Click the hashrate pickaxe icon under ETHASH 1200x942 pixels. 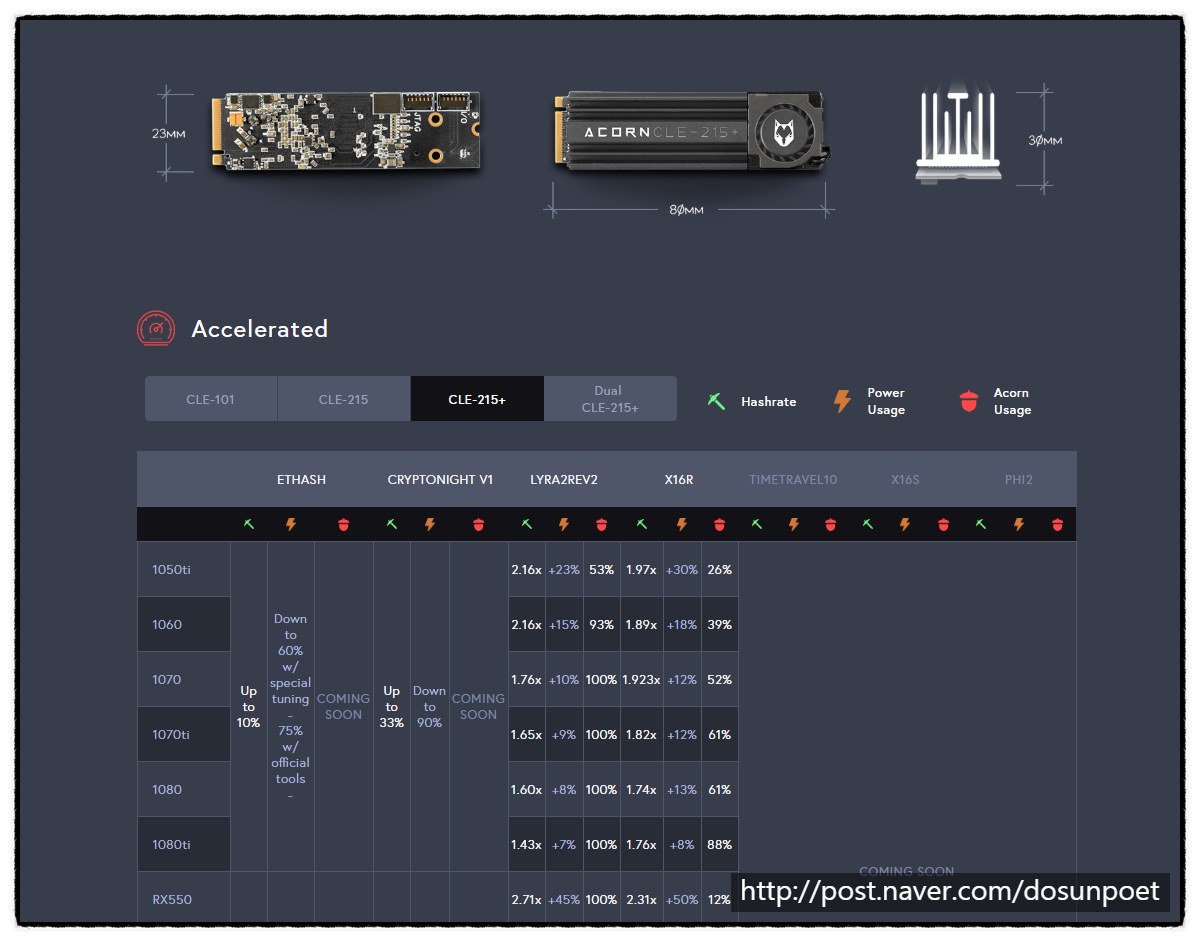(x=249, y=524)
